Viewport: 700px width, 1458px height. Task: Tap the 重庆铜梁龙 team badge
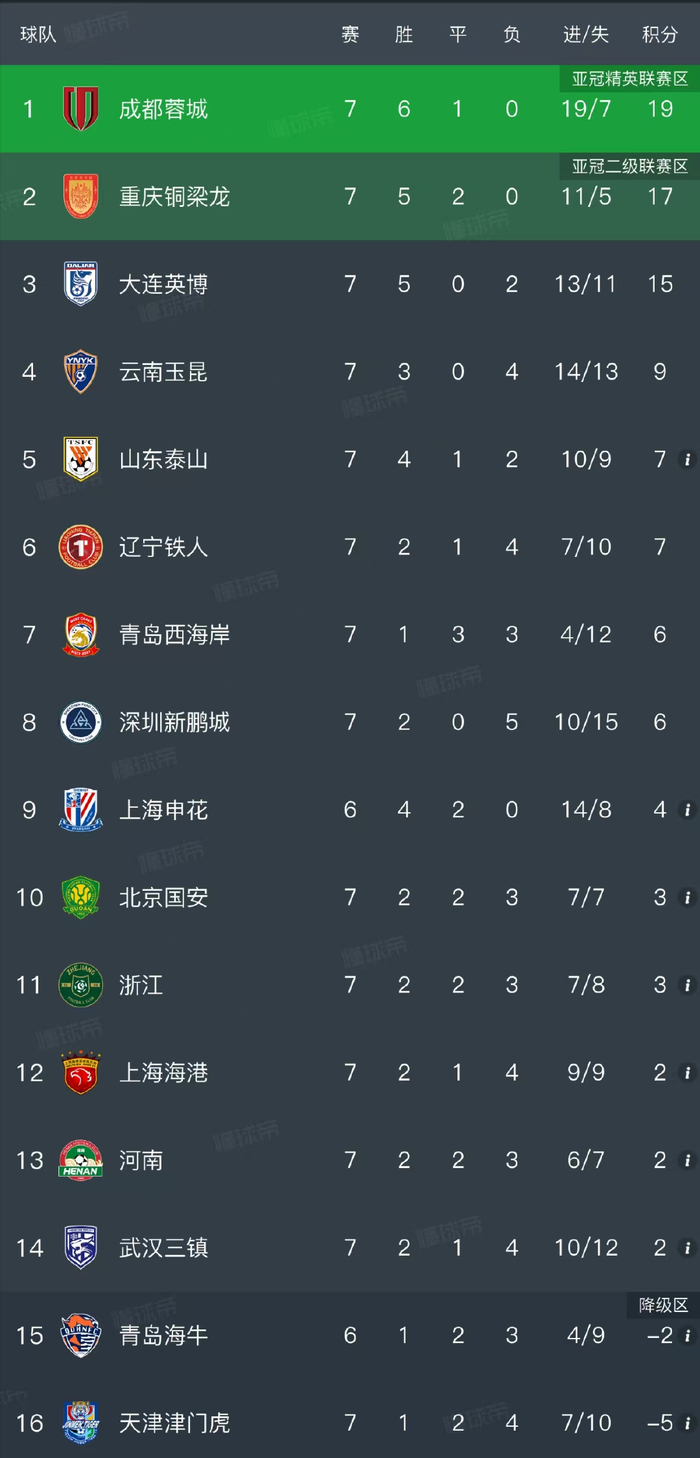[x=80, y=196]
